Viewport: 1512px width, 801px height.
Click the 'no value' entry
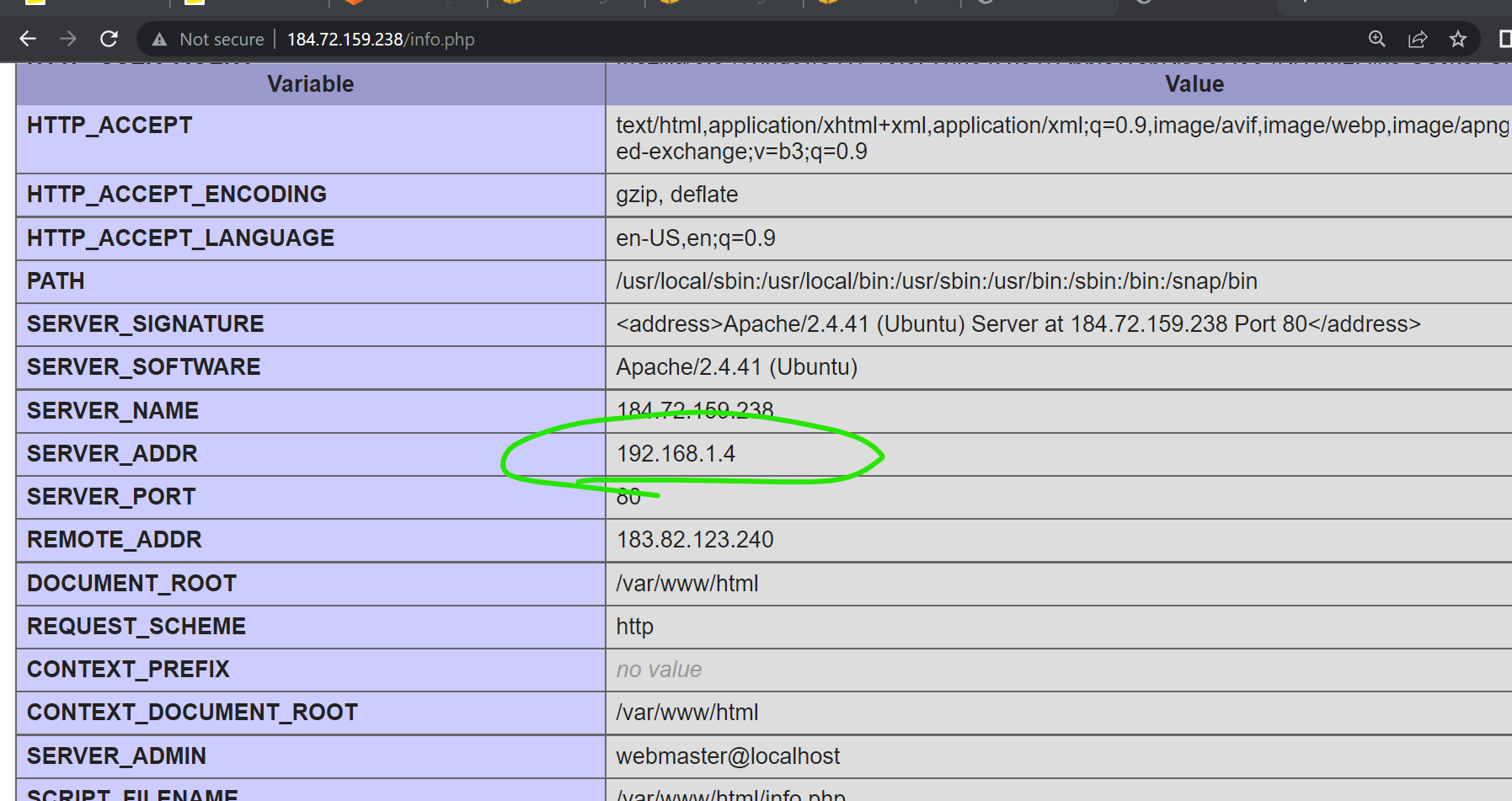point(659,670)
